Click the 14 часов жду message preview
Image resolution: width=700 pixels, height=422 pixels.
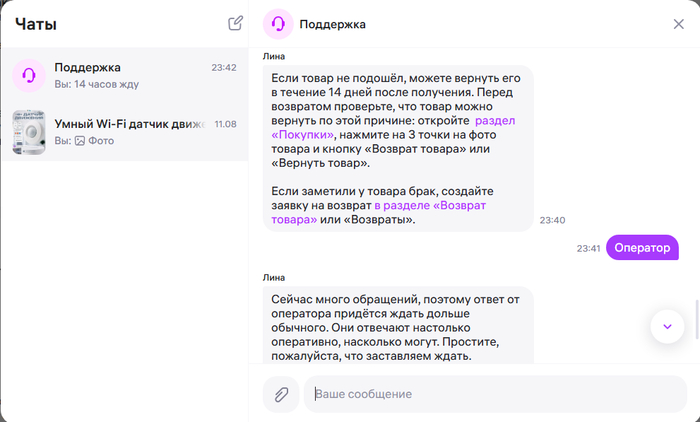107,84
